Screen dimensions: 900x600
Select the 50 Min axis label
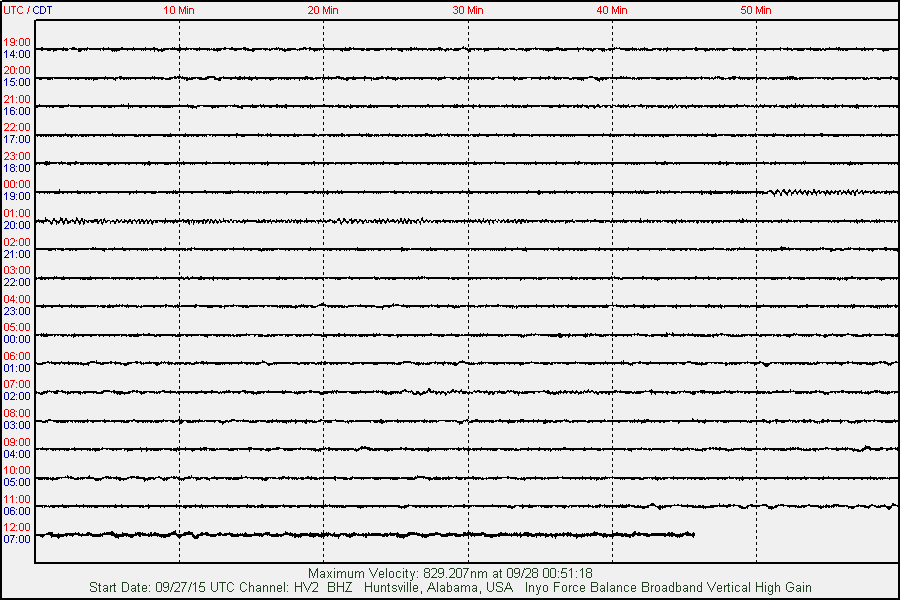756,10
